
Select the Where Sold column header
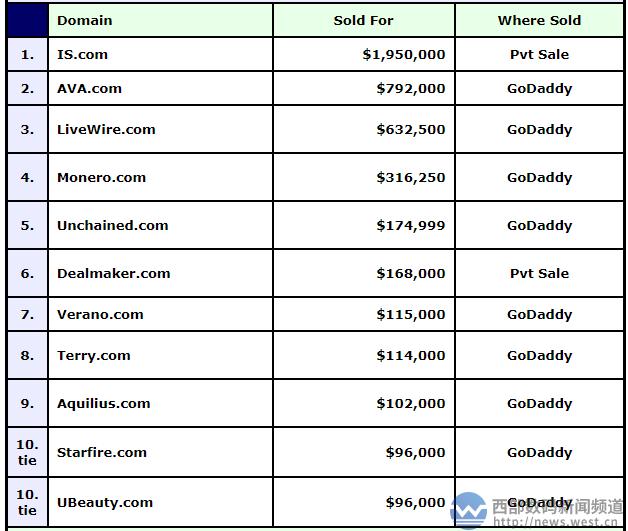pos(539,20)
